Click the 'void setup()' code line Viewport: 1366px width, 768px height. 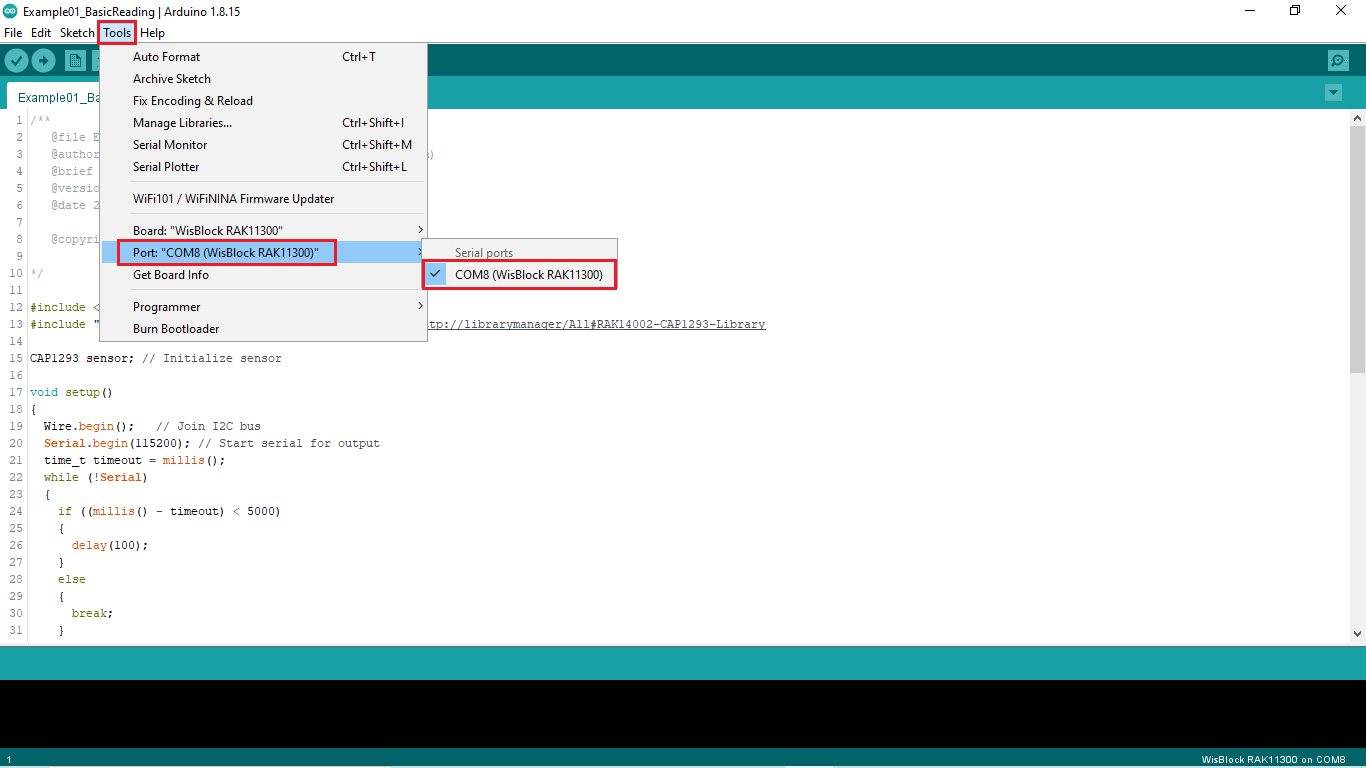[71, 392]
